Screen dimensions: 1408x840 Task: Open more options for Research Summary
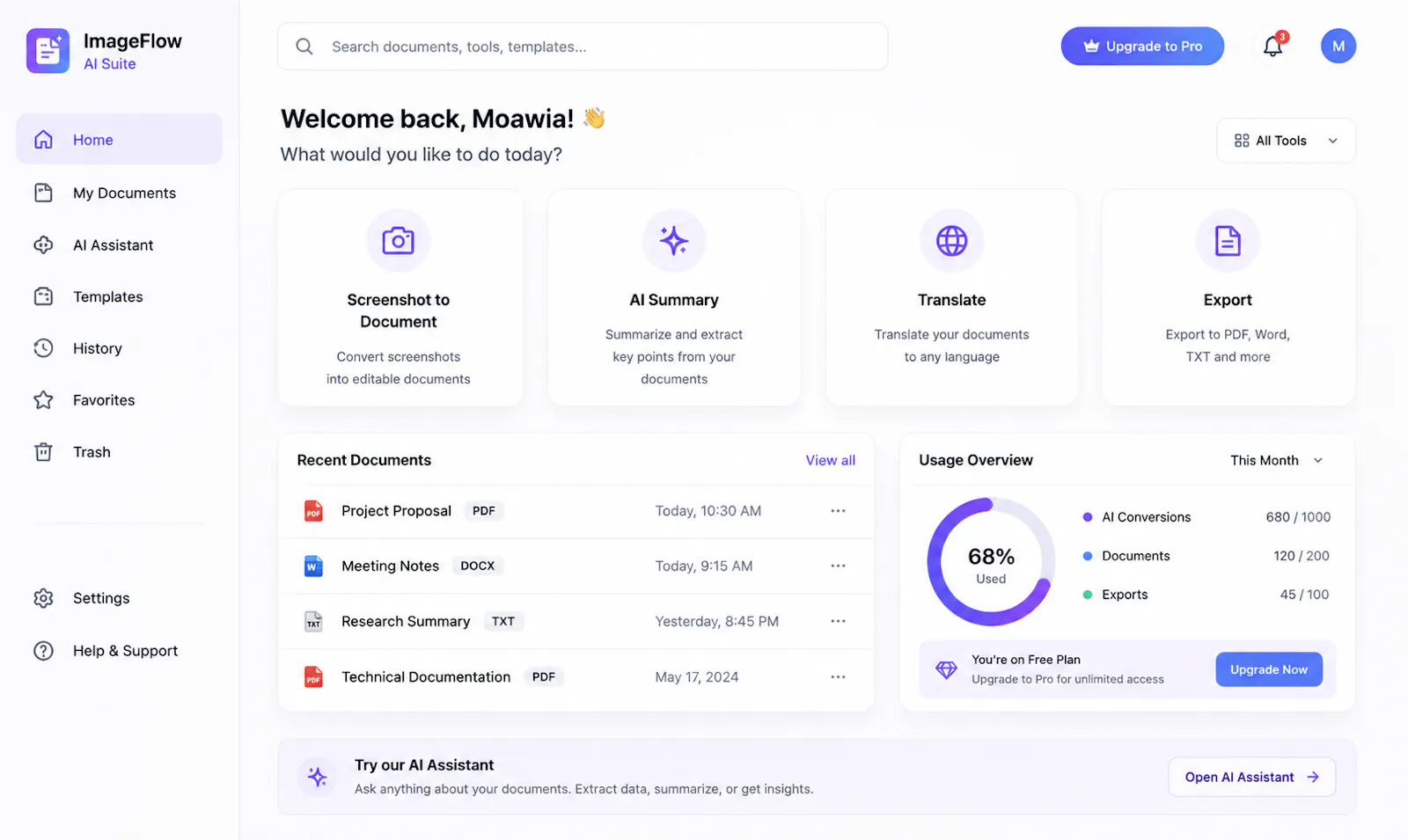pyautogui.click(x=838, y=621)
